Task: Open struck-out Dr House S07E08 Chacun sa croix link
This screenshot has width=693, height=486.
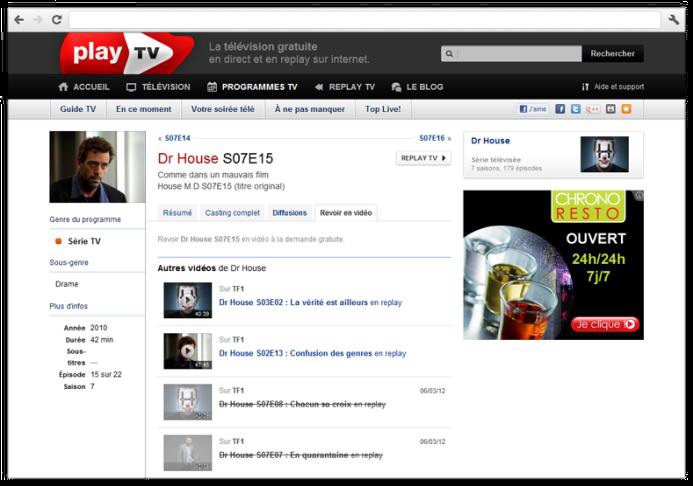Action: (302, 404)
